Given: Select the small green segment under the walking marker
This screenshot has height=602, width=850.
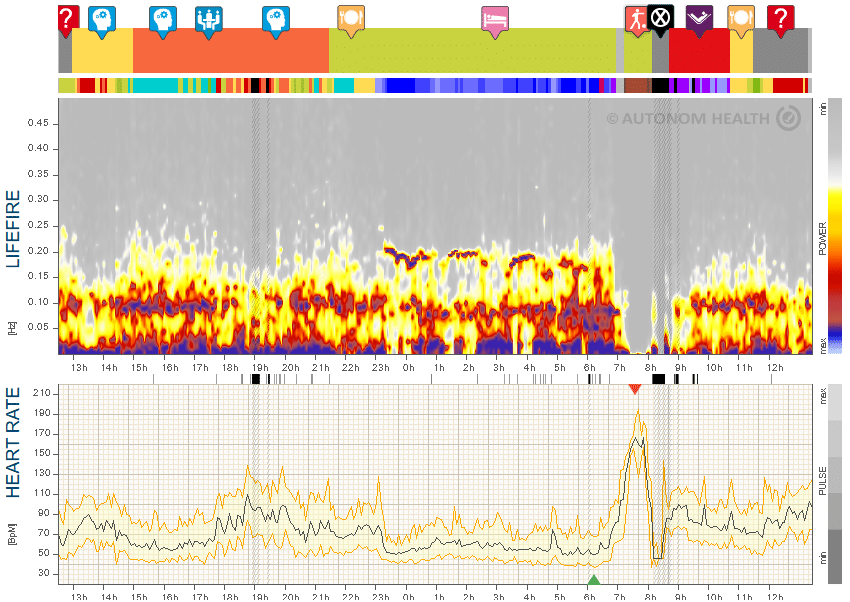Looking at the screenshot, I should click(638, 50).
